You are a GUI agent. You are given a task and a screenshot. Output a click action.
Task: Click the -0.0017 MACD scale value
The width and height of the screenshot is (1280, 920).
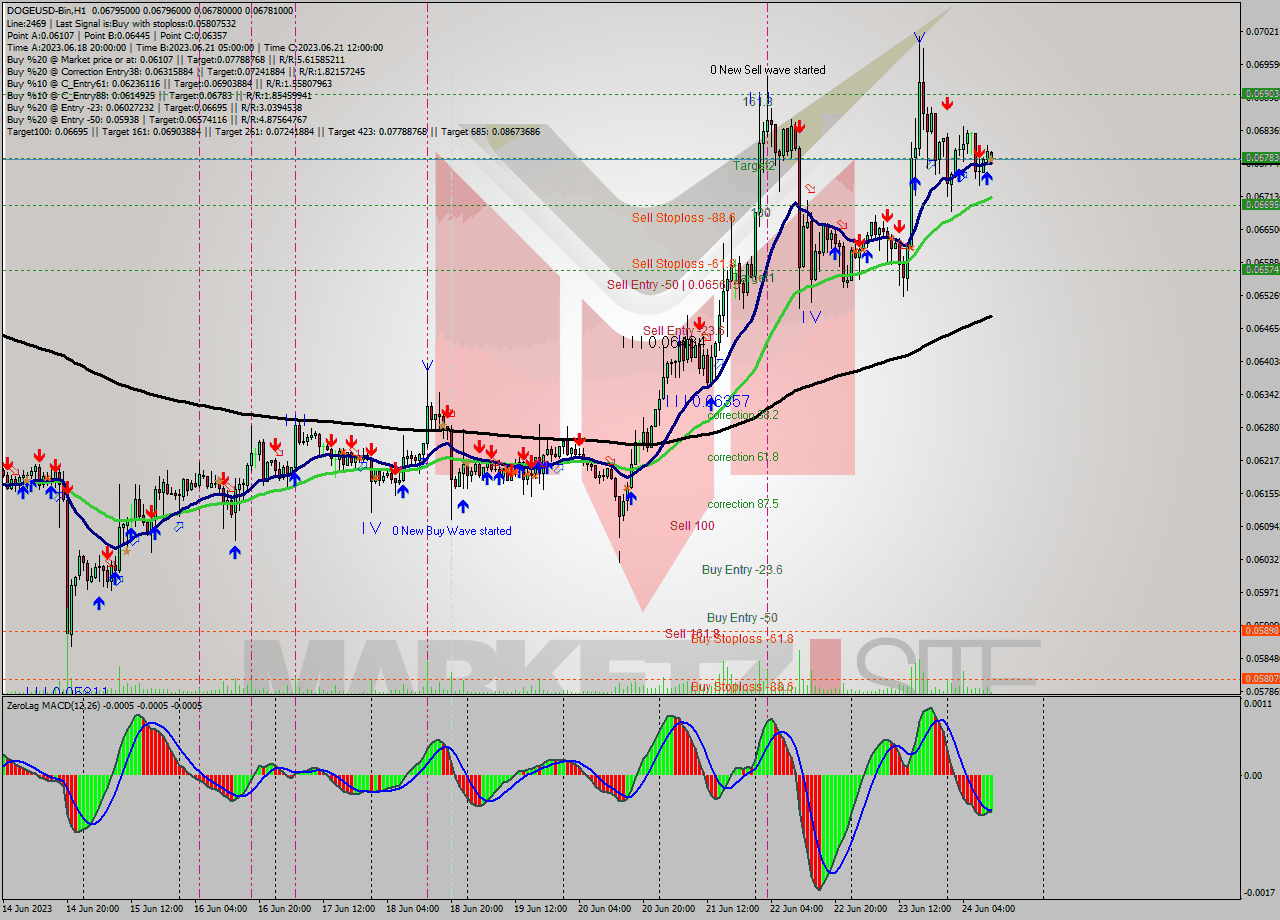click(x=1260, y=893)
